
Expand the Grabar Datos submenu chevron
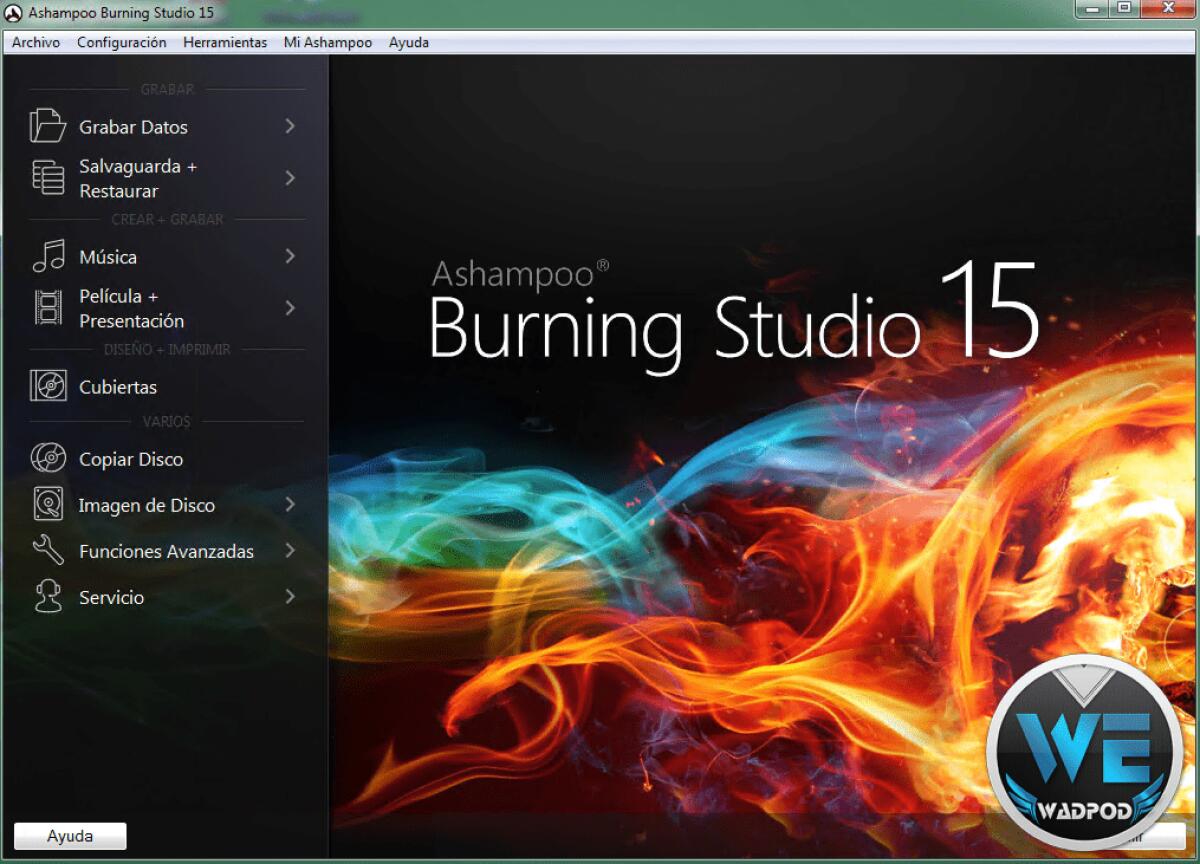tap(290, 126)
